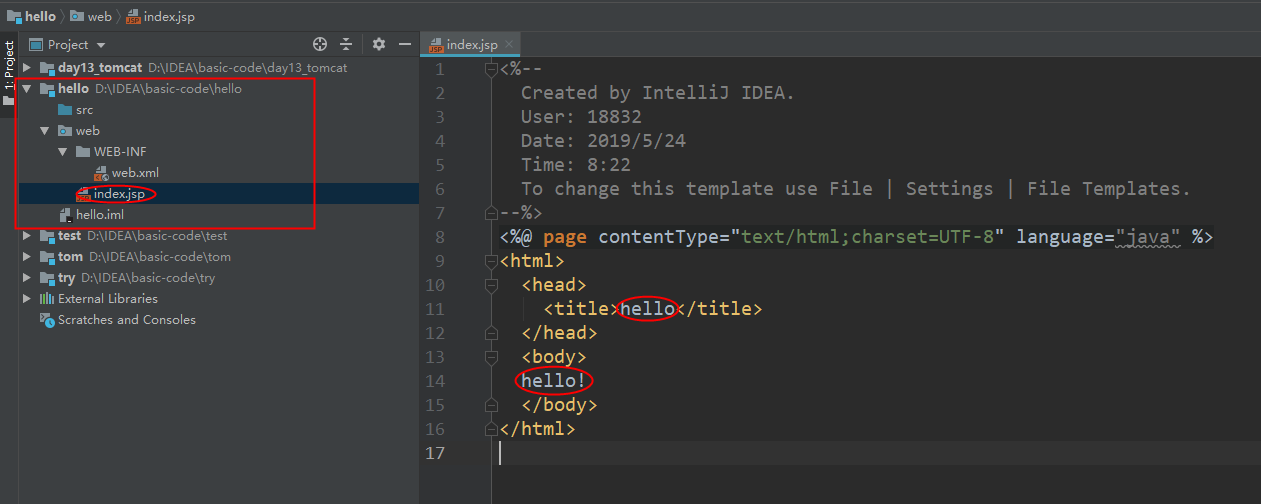
Task: Click the "java" language value
Action: 1148,237
